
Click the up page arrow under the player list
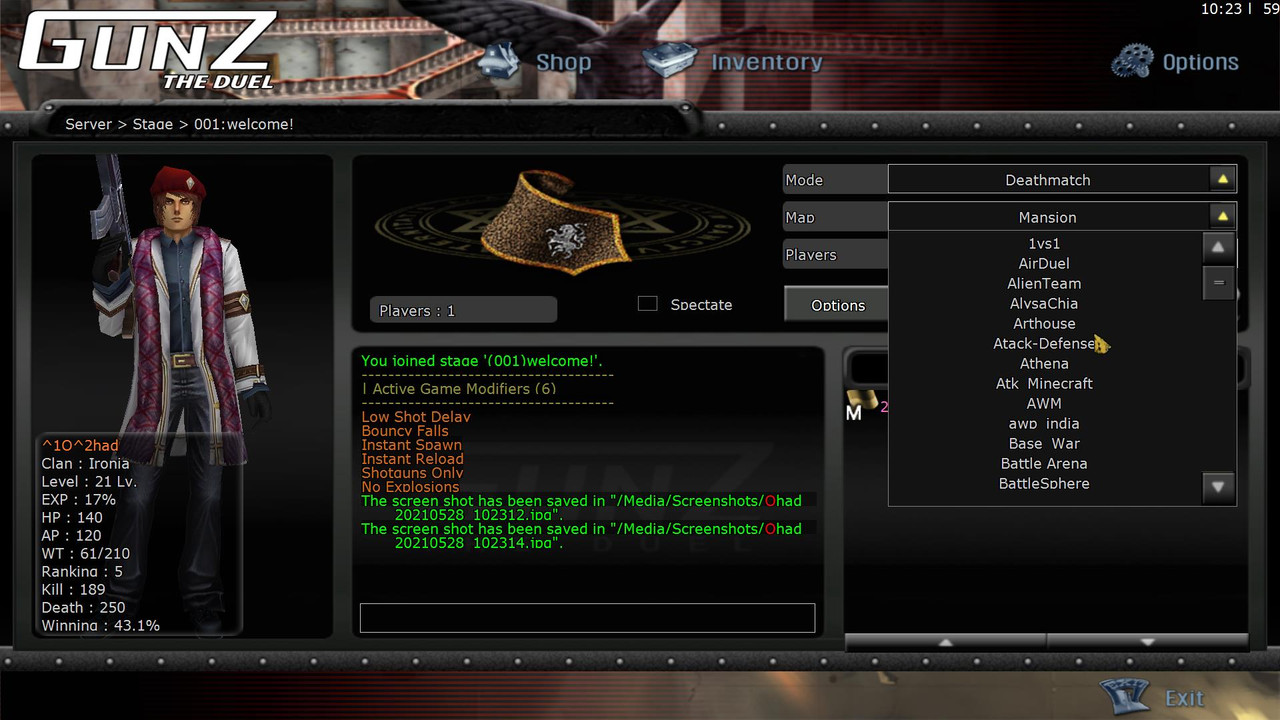tap(945, 641)
